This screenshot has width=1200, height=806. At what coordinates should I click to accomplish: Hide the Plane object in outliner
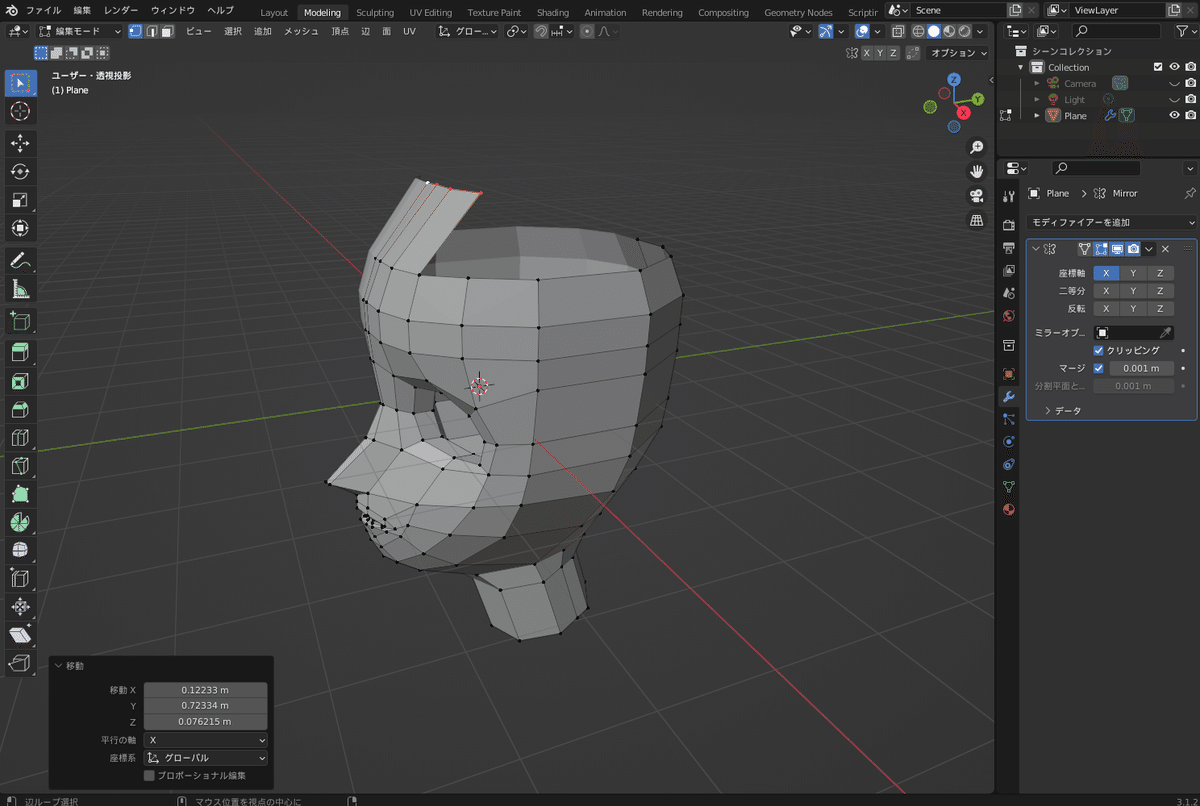(1175, 115)
